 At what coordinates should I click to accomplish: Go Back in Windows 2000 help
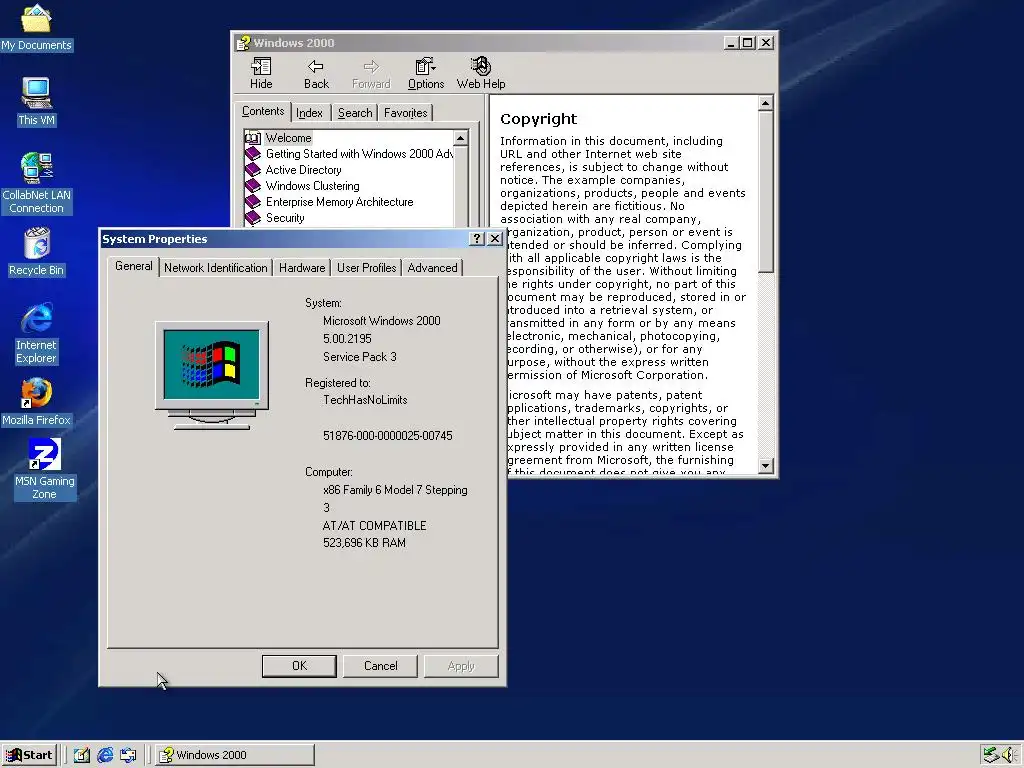[316, 73]
